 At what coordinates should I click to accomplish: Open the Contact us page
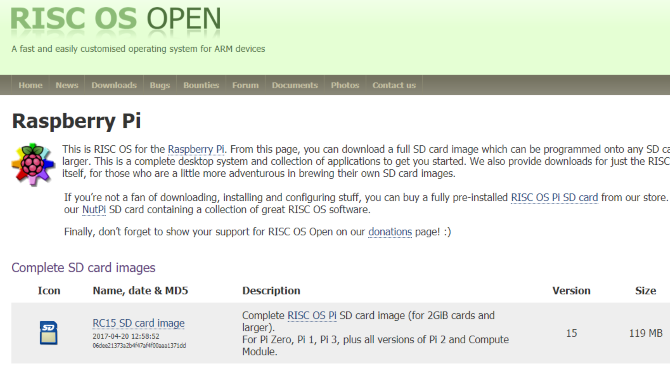click(394, 85)
